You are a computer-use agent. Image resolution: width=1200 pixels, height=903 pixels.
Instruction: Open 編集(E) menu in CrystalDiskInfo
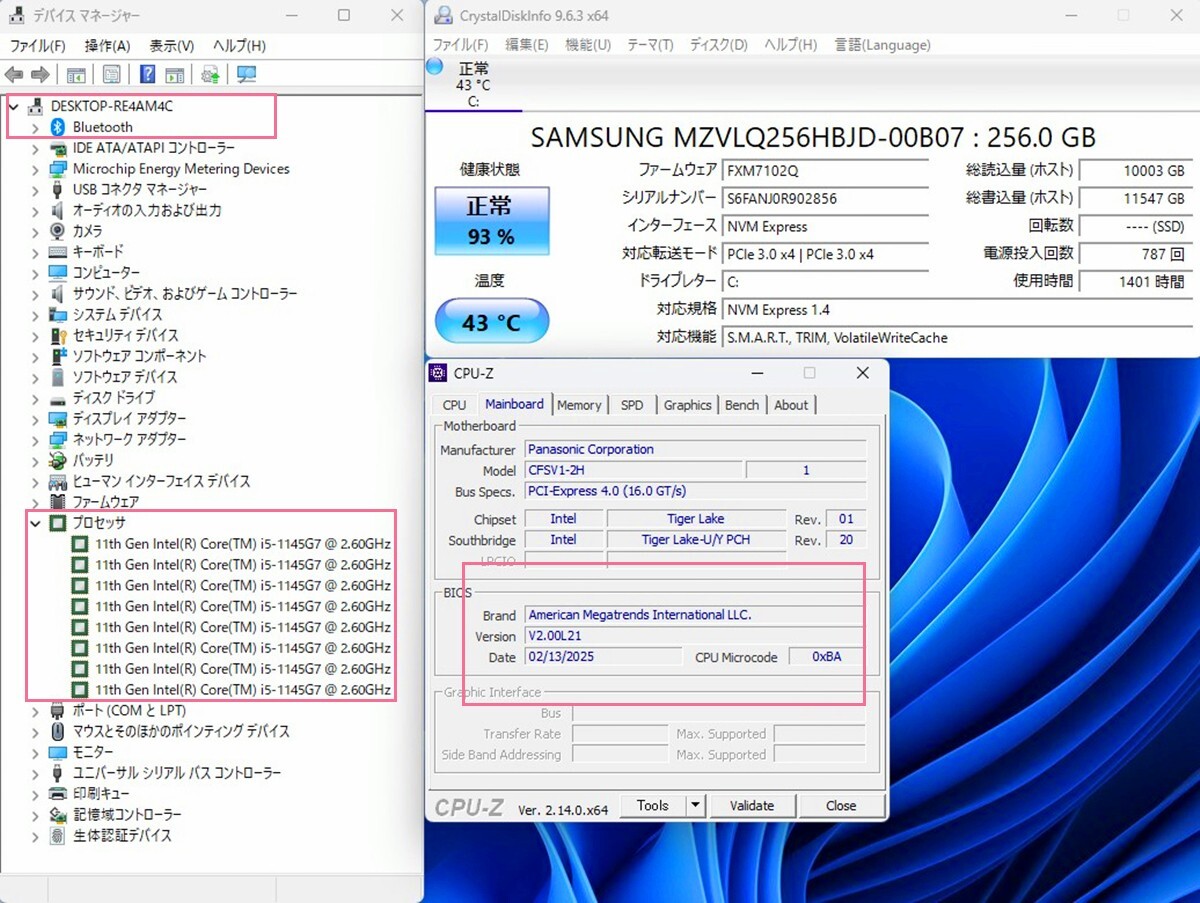click(527, 45)
